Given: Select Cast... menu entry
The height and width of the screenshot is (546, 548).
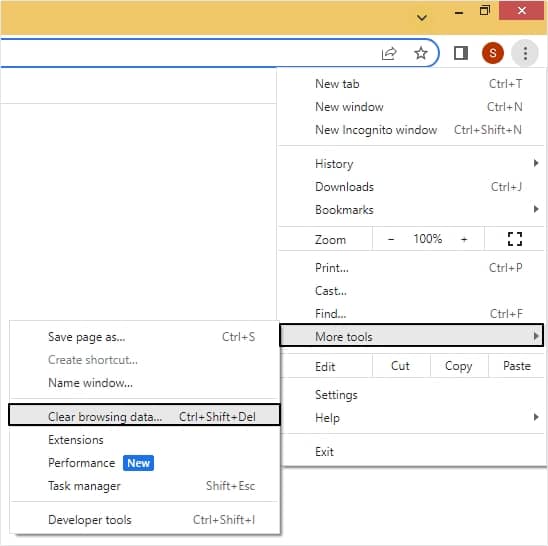Looking at the screenshot, I should tap(411, 291).
